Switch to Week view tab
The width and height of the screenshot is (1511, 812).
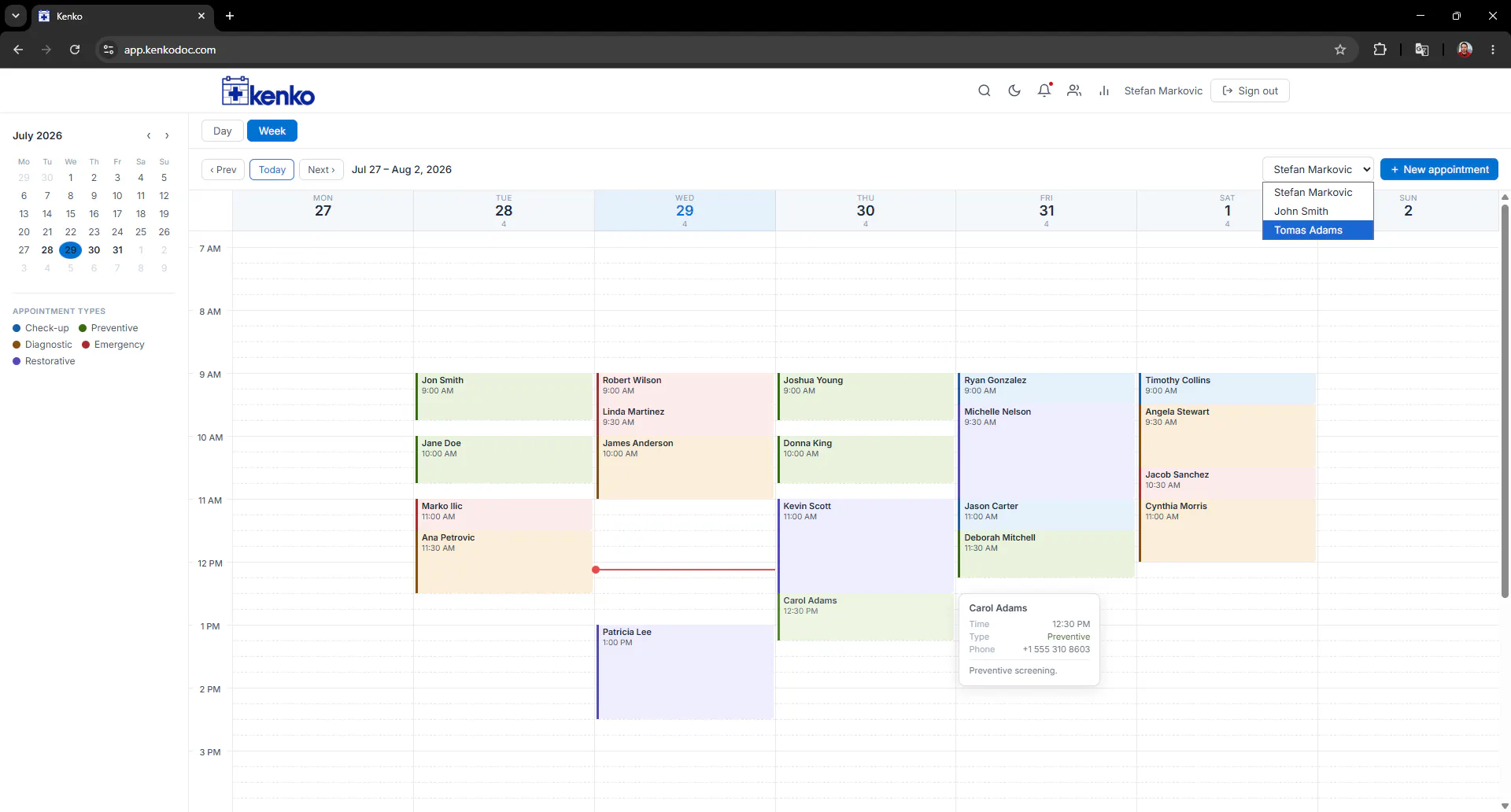click(x=272, y=131)
